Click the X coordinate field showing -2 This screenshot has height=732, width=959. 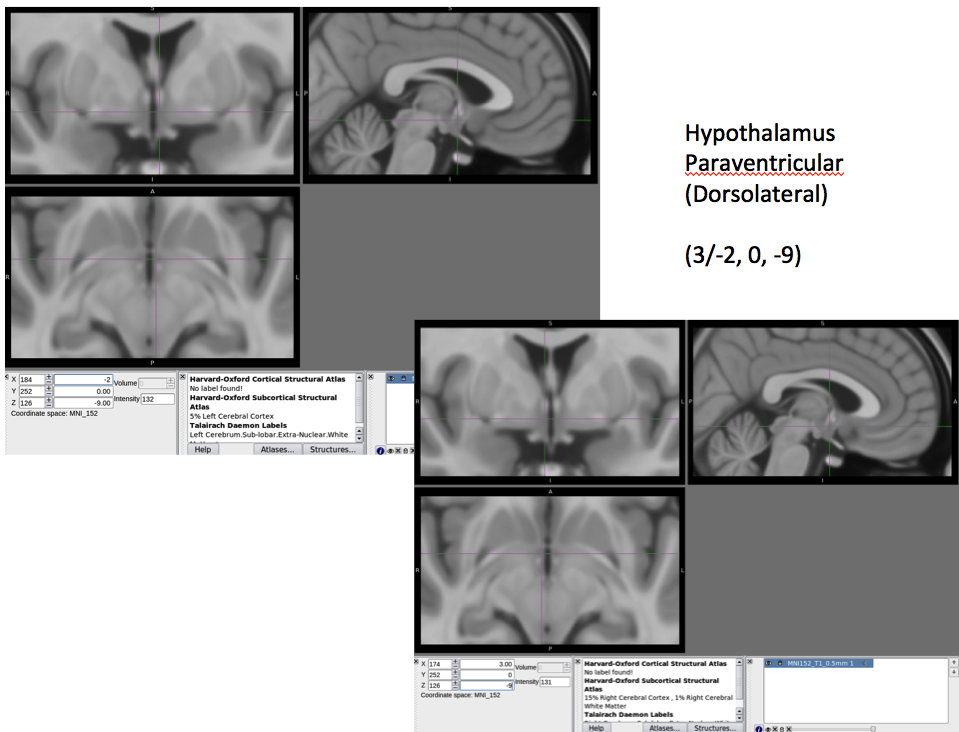(82, 379)
